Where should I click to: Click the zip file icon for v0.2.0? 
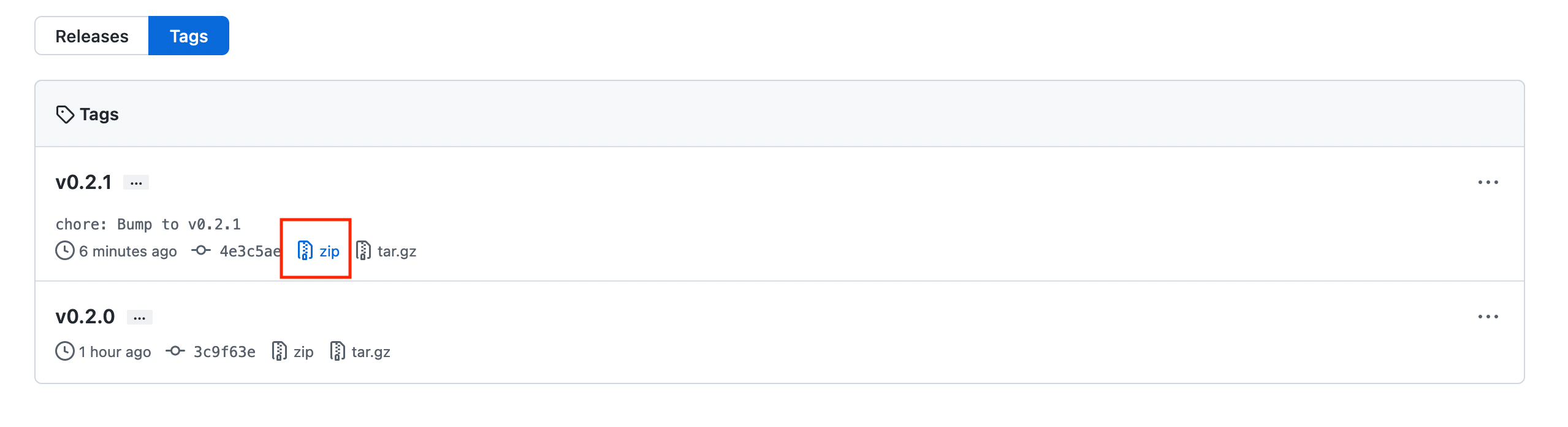point(280,352)
